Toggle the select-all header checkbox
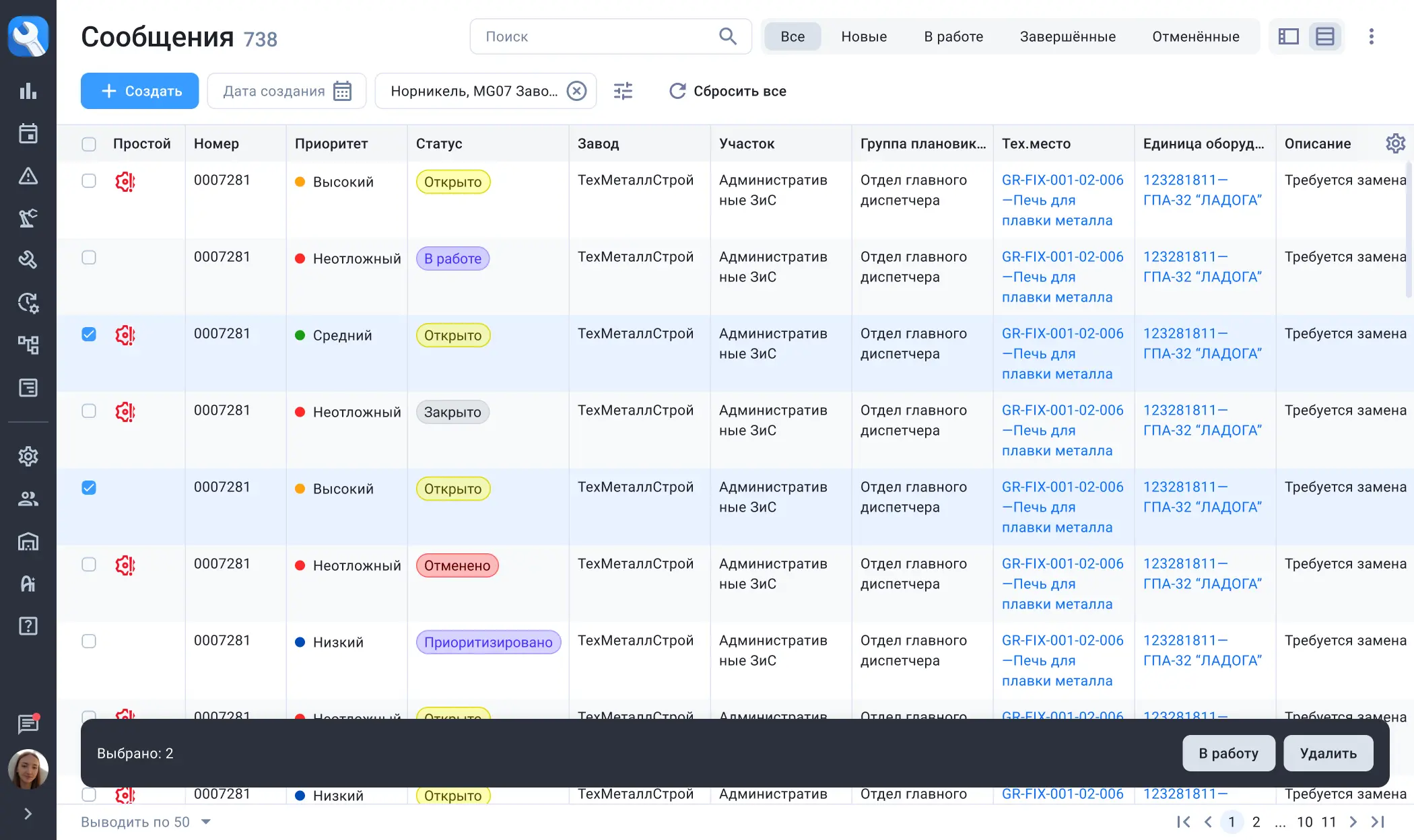1414x840 pixels. point(89,144)
